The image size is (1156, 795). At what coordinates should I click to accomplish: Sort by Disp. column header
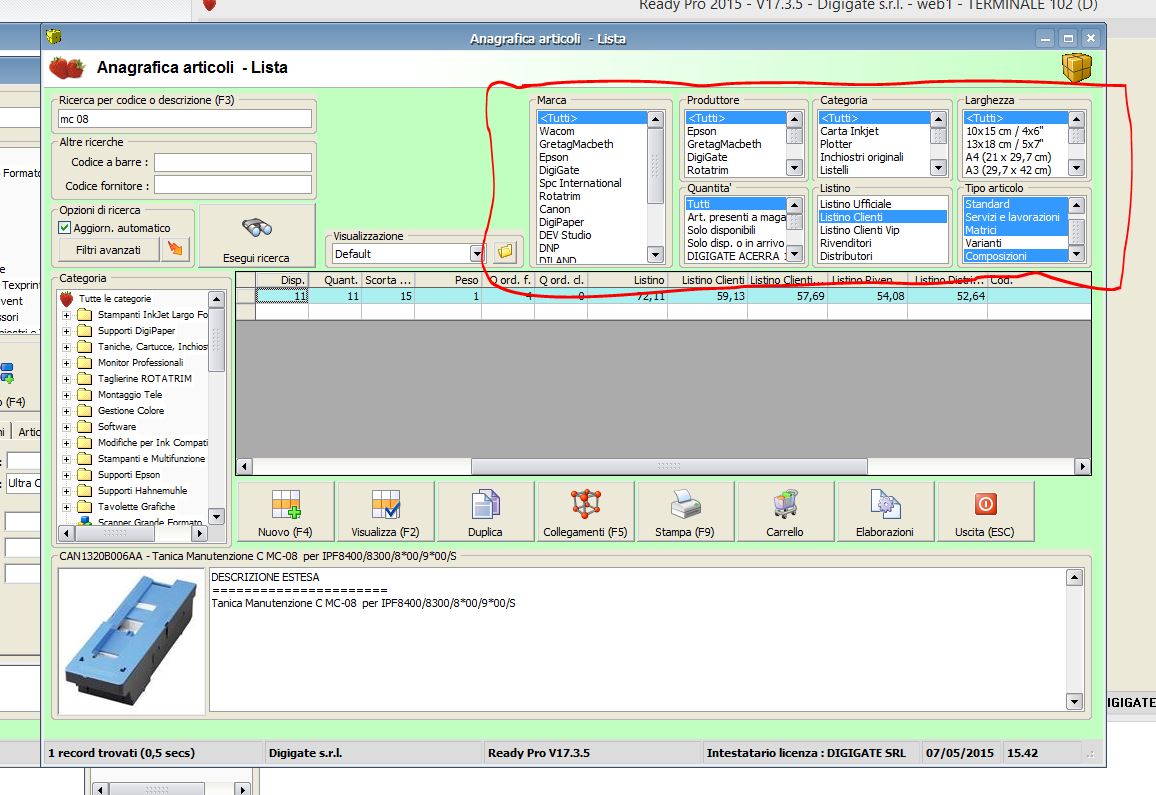point(282,280)
